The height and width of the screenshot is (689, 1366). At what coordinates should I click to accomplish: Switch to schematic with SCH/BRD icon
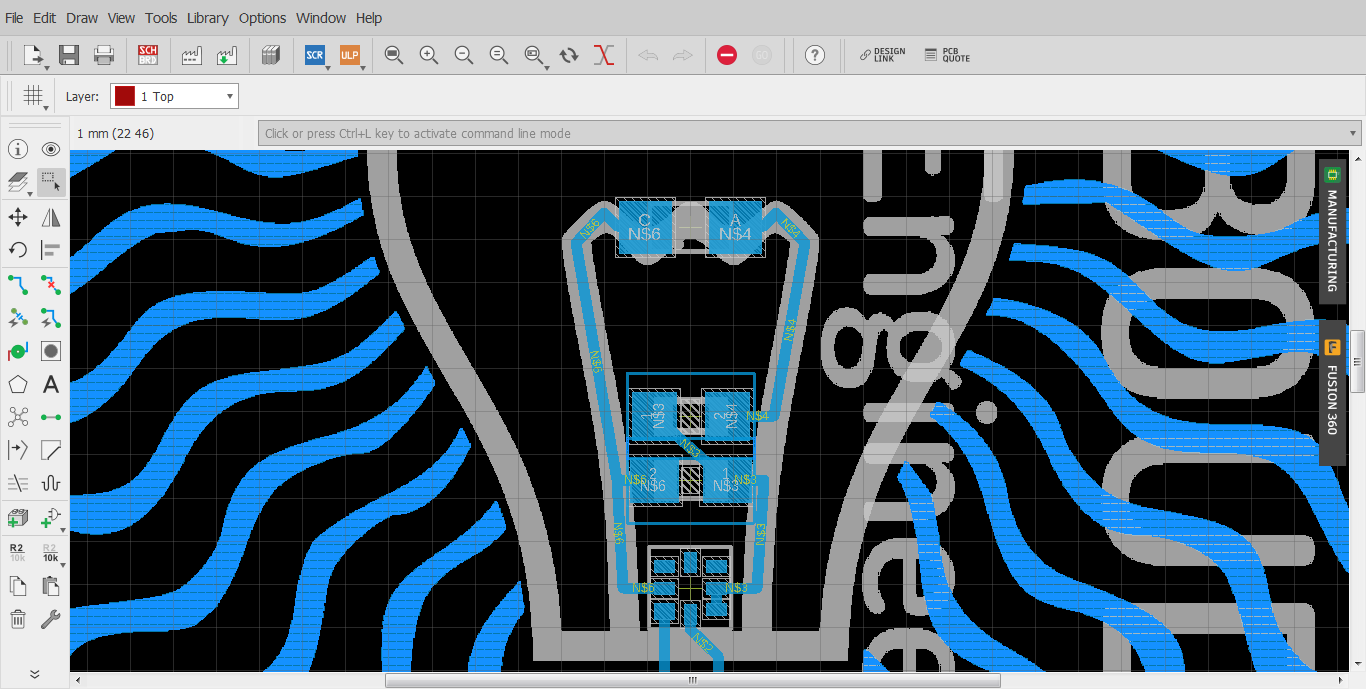[x=148, y=55]
